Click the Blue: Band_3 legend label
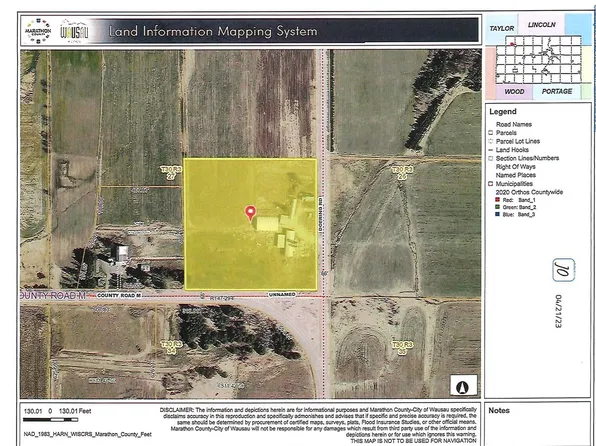The image size is (596, 446). (519, 214)
